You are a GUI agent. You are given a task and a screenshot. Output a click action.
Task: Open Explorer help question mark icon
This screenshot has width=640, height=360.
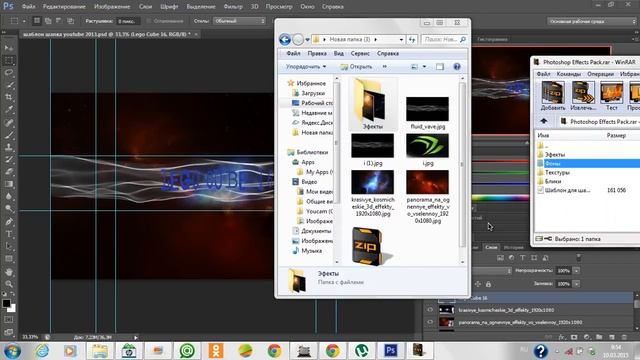[457, 67]
